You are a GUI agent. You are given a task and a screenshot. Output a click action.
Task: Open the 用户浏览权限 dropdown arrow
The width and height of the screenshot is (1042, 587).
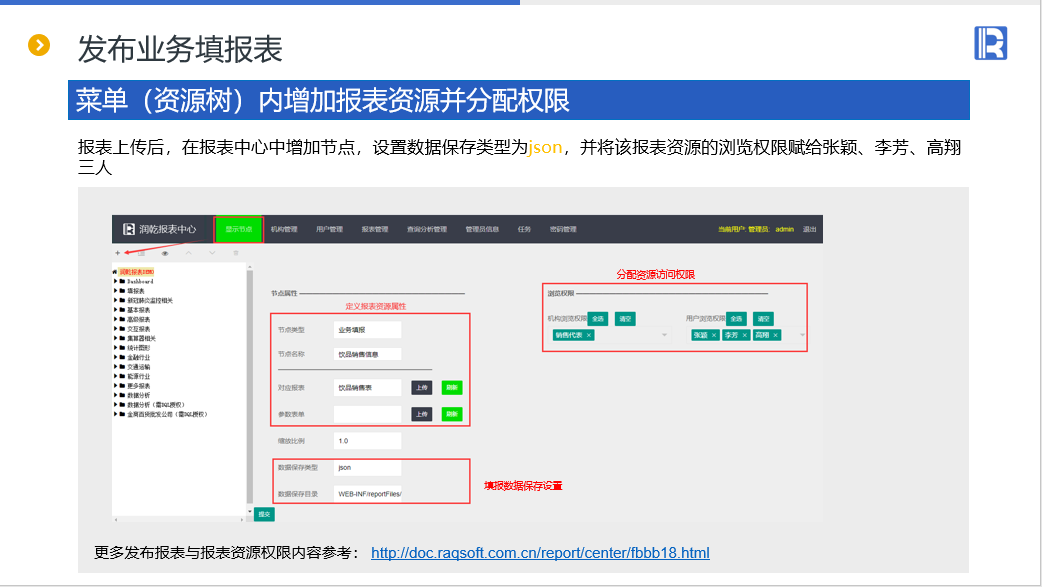click(802, 335)
